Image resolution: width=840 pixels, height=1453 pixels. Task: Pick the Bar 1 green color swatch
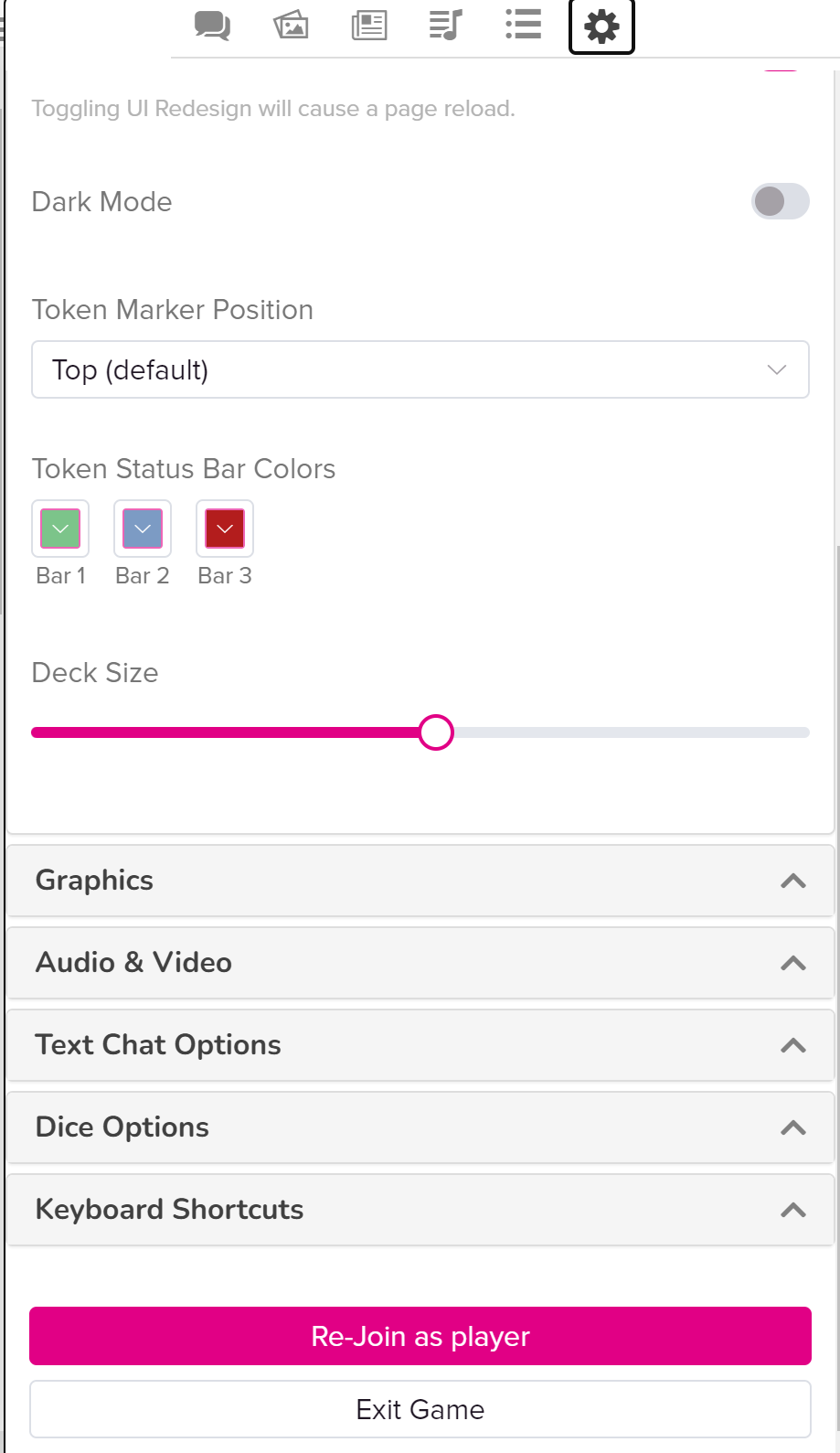coord(60,529)
